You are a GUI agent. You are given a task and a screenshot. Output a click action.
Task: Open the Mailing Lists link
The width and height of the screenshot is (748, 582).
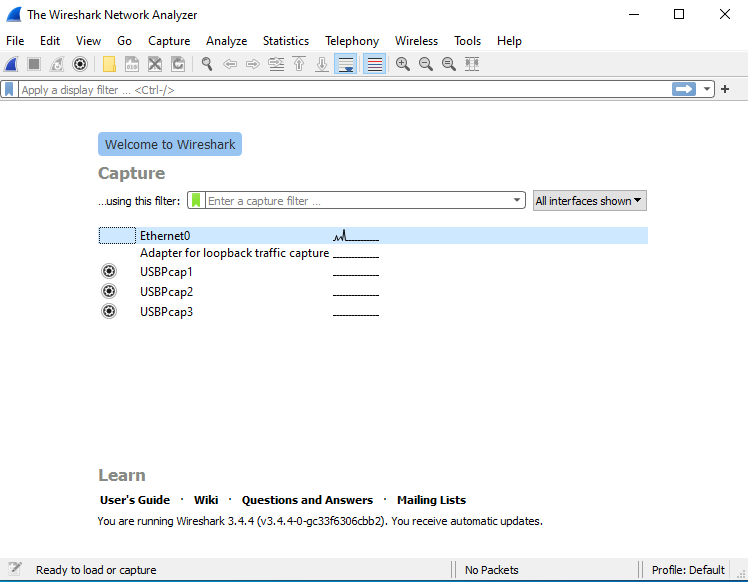[x=431, y=500]
